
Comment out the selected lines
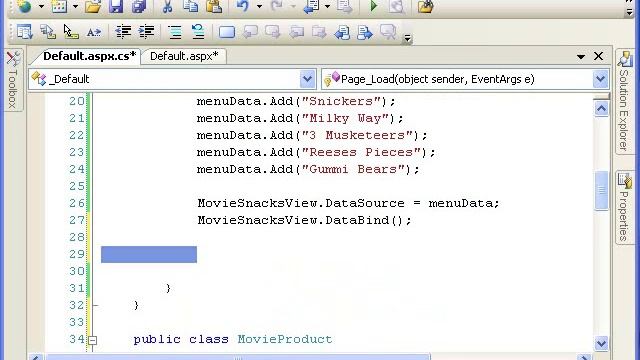click(x=175, y=32)
